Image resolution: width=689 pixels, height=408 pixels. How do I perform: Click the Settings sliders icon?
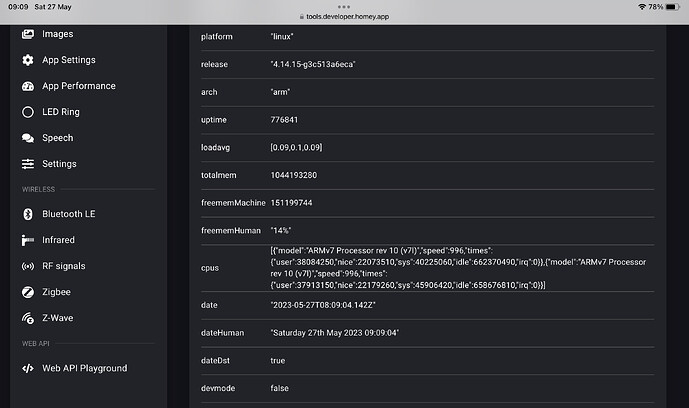click(28, 164)
